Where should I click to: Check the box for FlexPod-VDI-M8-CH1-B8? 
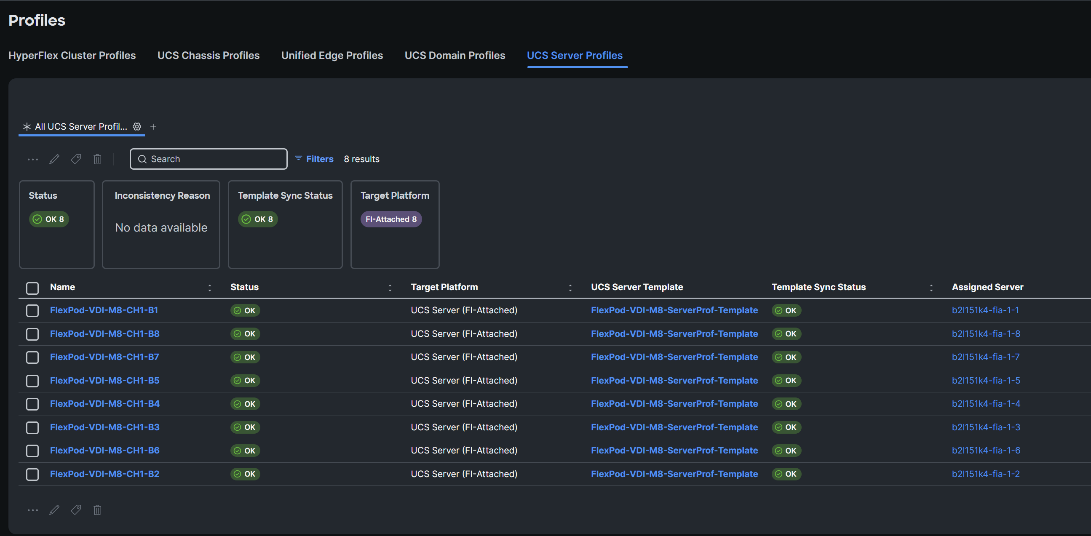[32, 334]
